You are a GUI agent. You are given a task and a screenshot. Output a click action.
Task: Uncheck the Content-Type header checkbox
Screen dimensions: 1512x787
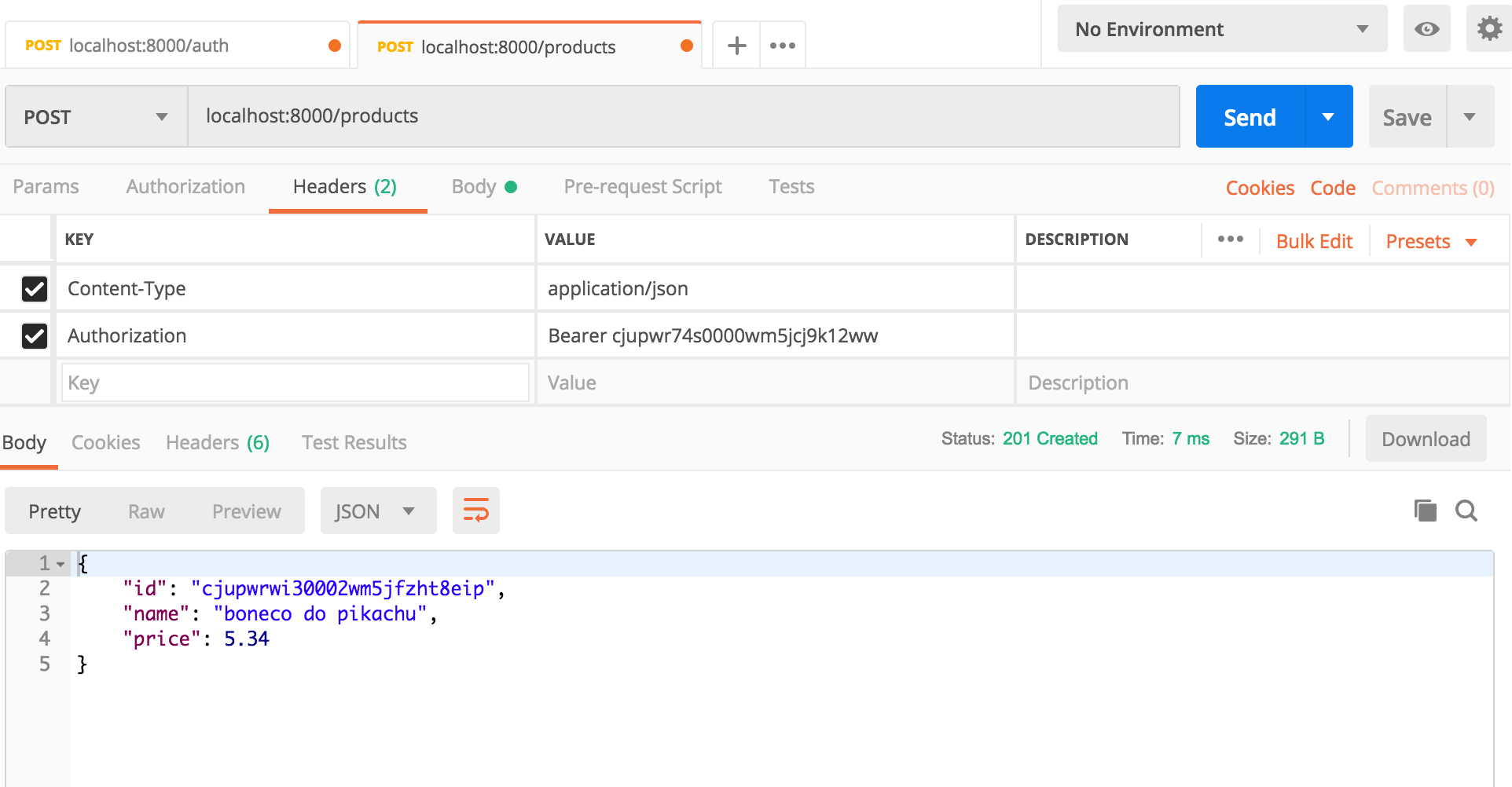(x=34, y=289)
